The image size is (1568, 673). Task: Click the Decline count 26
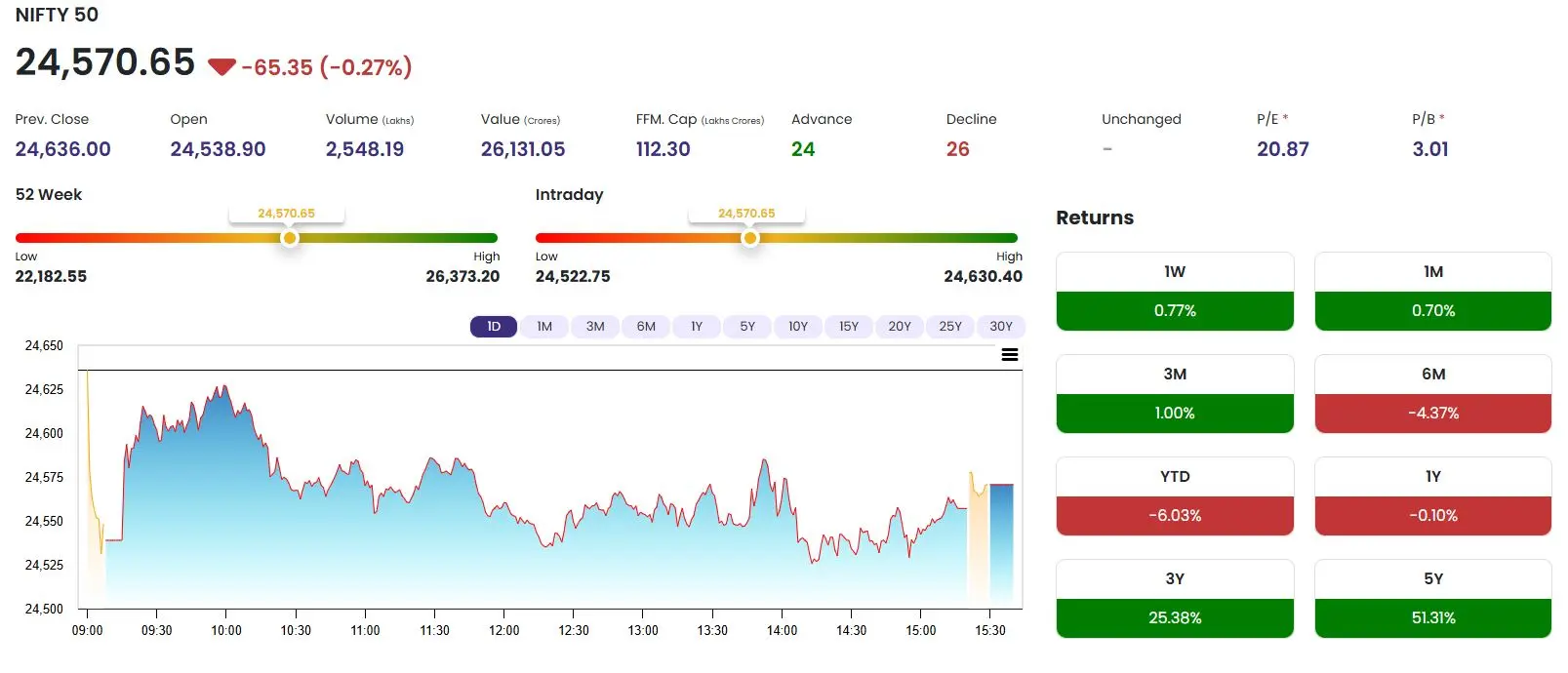pyautogui.click(x=958, y=149)
